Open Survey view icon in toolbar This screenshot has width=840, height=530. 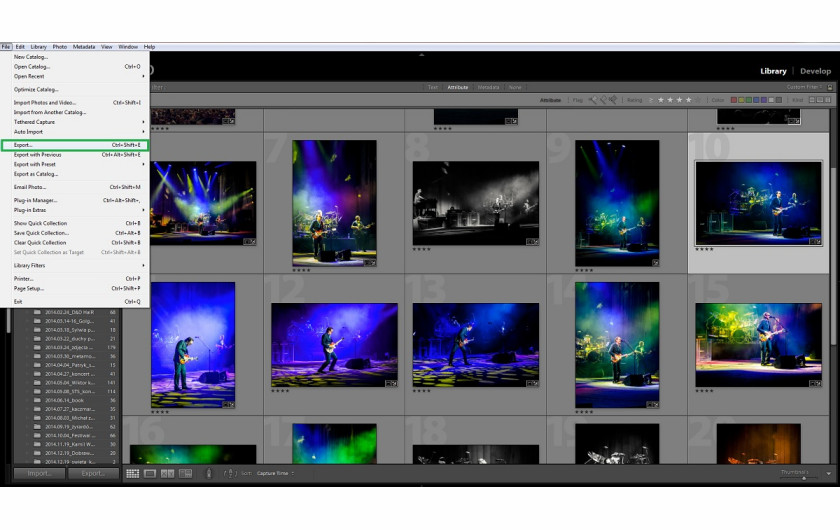coord(185,473)
